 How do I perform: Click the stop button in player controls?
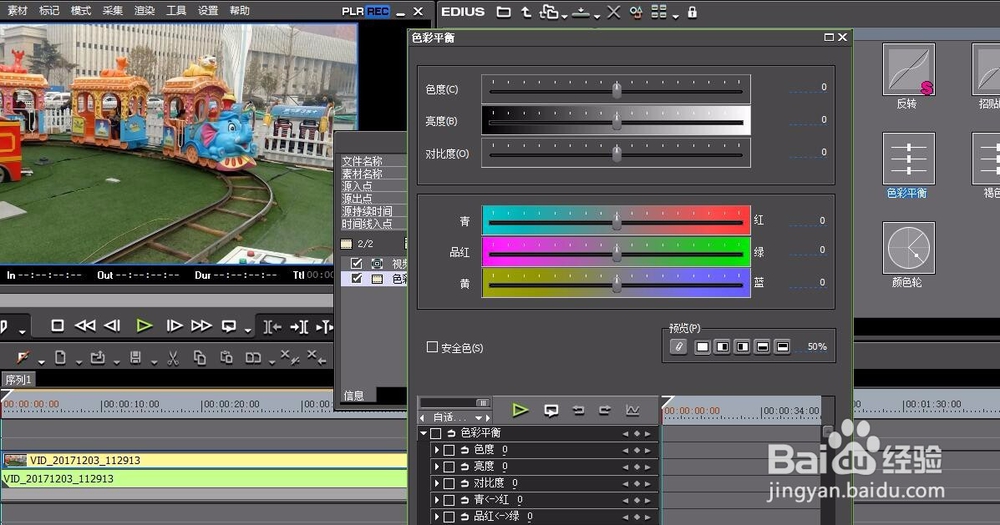57,326
